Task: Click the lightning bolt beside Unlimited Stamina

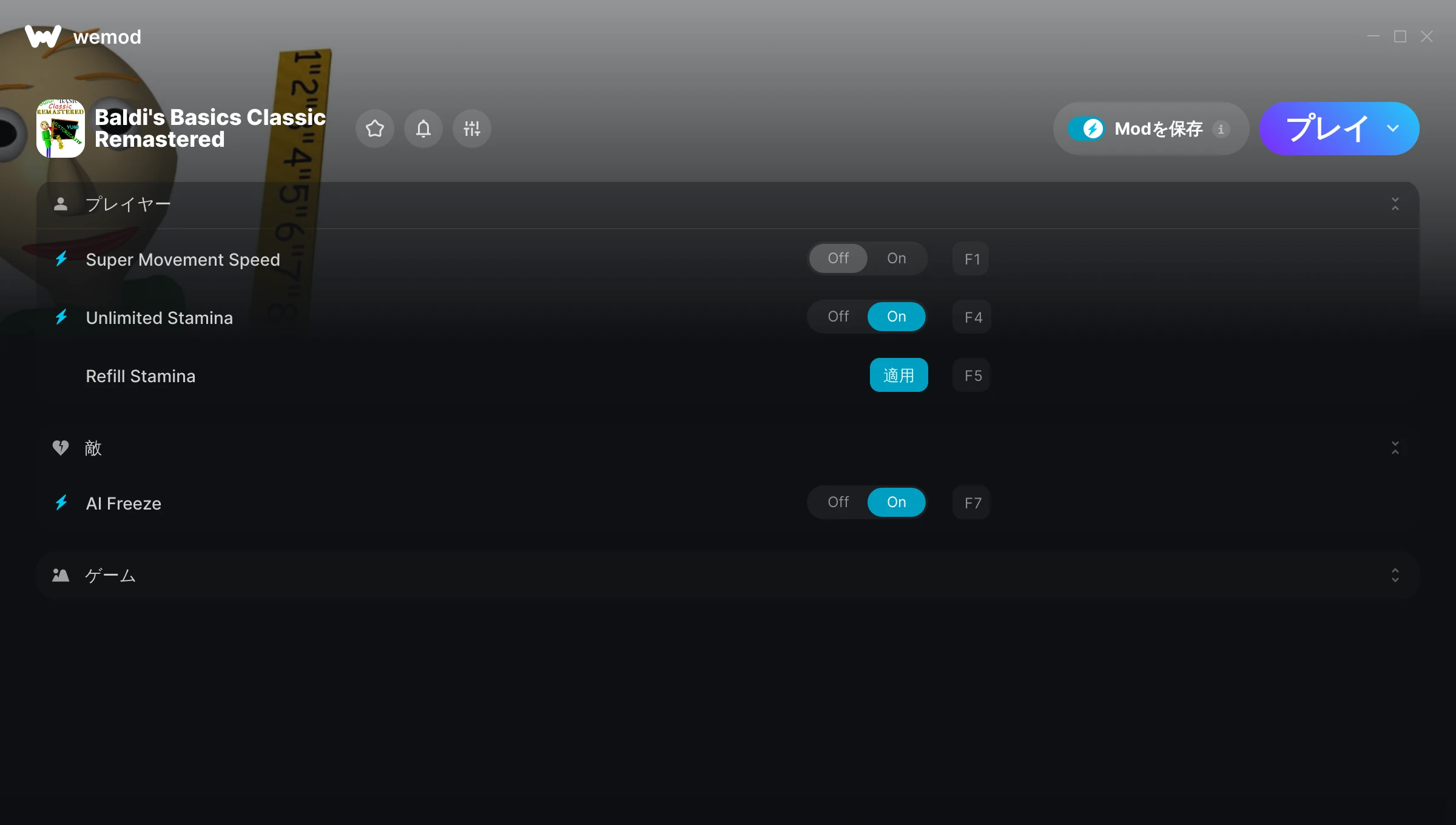Action: coord(61,317)
